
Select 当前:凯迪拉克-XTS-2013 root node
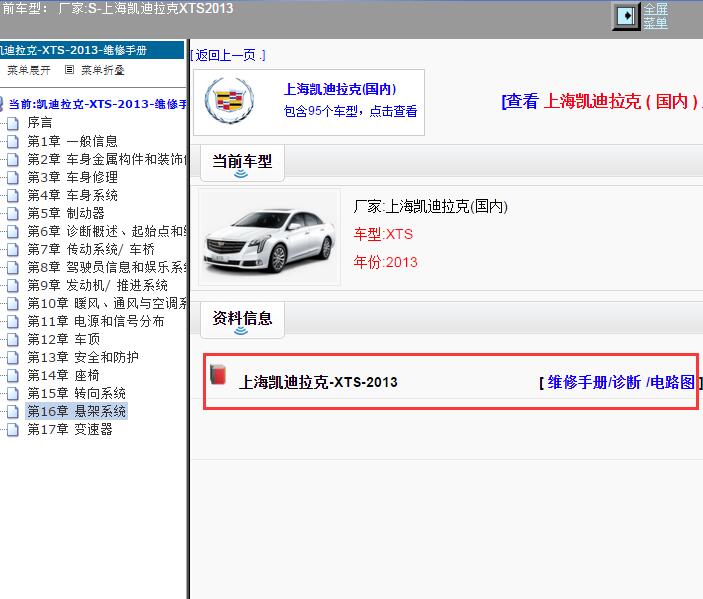(97, 104)
